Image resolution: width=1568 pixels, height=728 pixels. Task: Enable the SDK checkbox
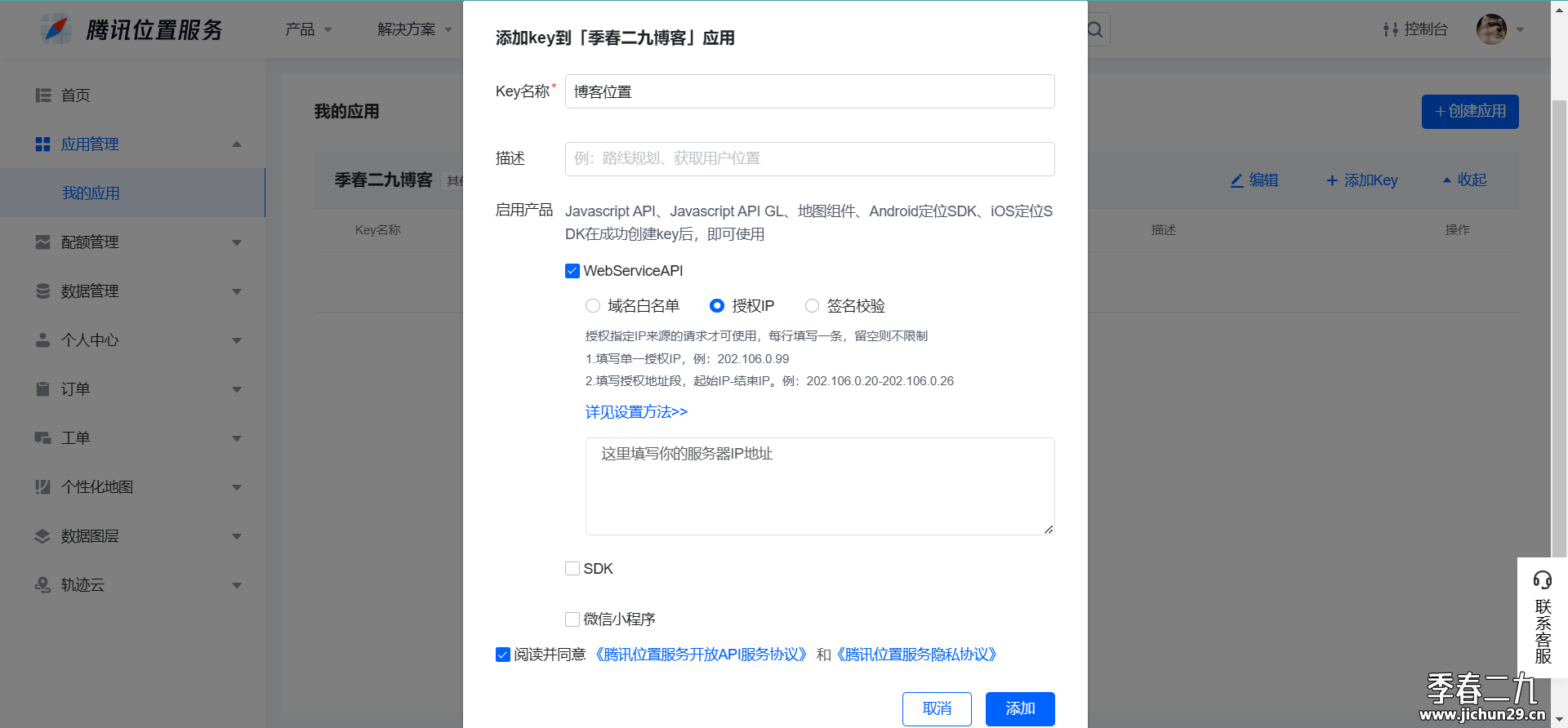coord(572,569)
